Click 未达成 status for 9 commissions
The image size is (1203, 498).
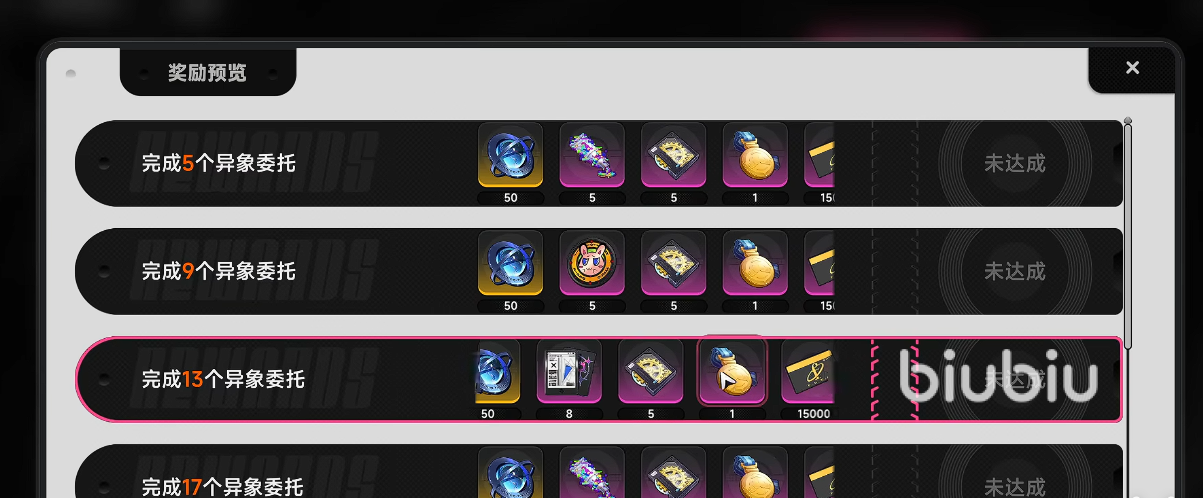(x=1015, y=271)
